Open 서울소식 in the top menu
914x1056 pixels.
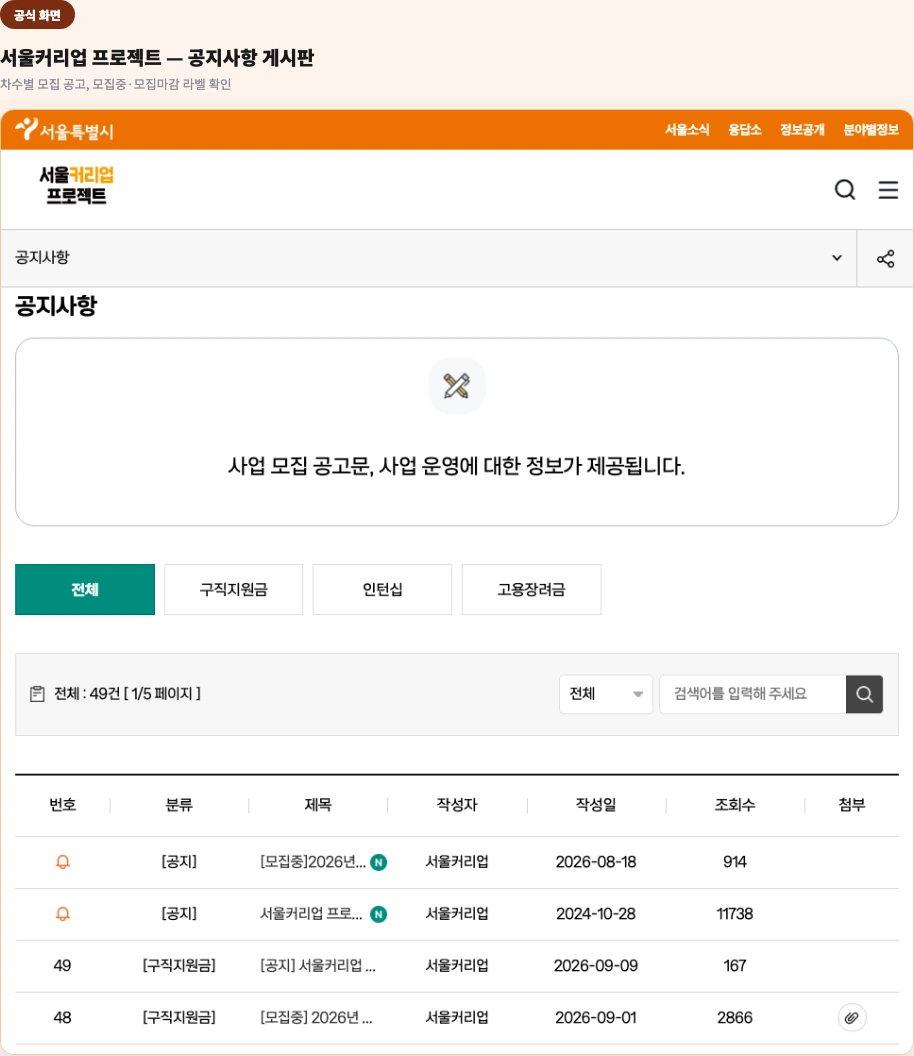click(x=687, y=129)
